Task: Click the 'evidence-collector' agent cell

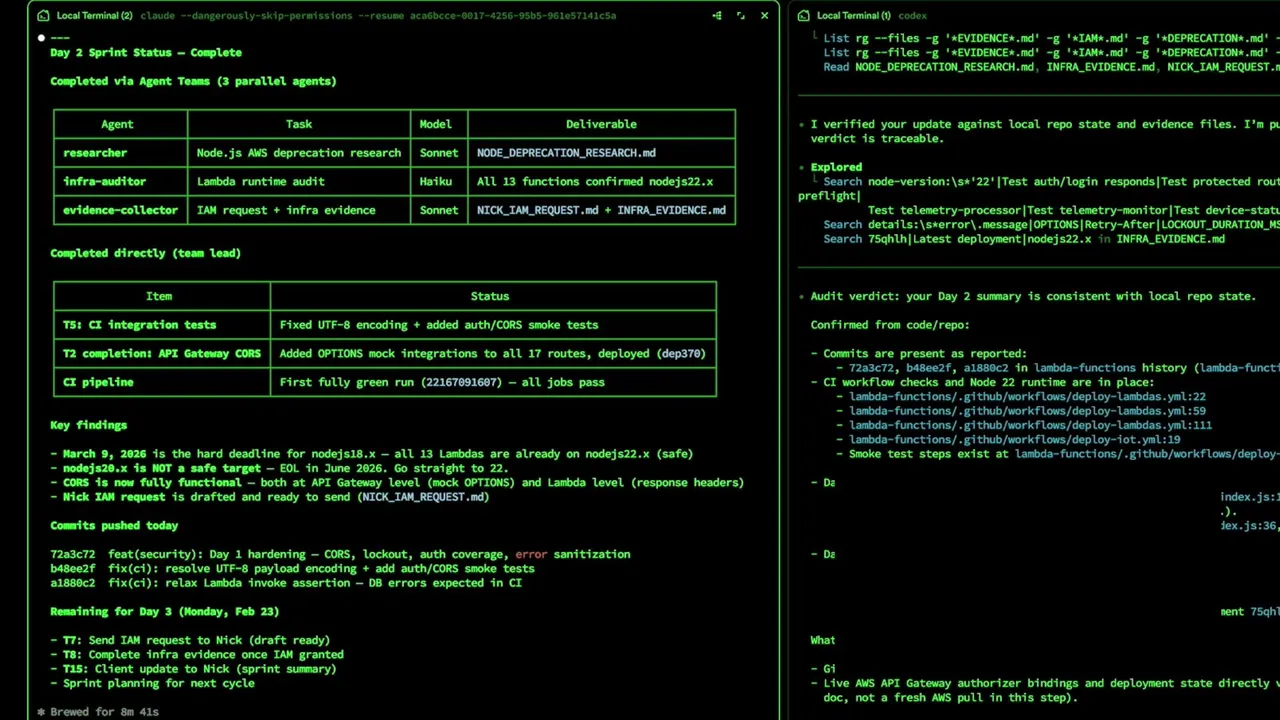Action: pyautogui.click(x=120, y=210)
